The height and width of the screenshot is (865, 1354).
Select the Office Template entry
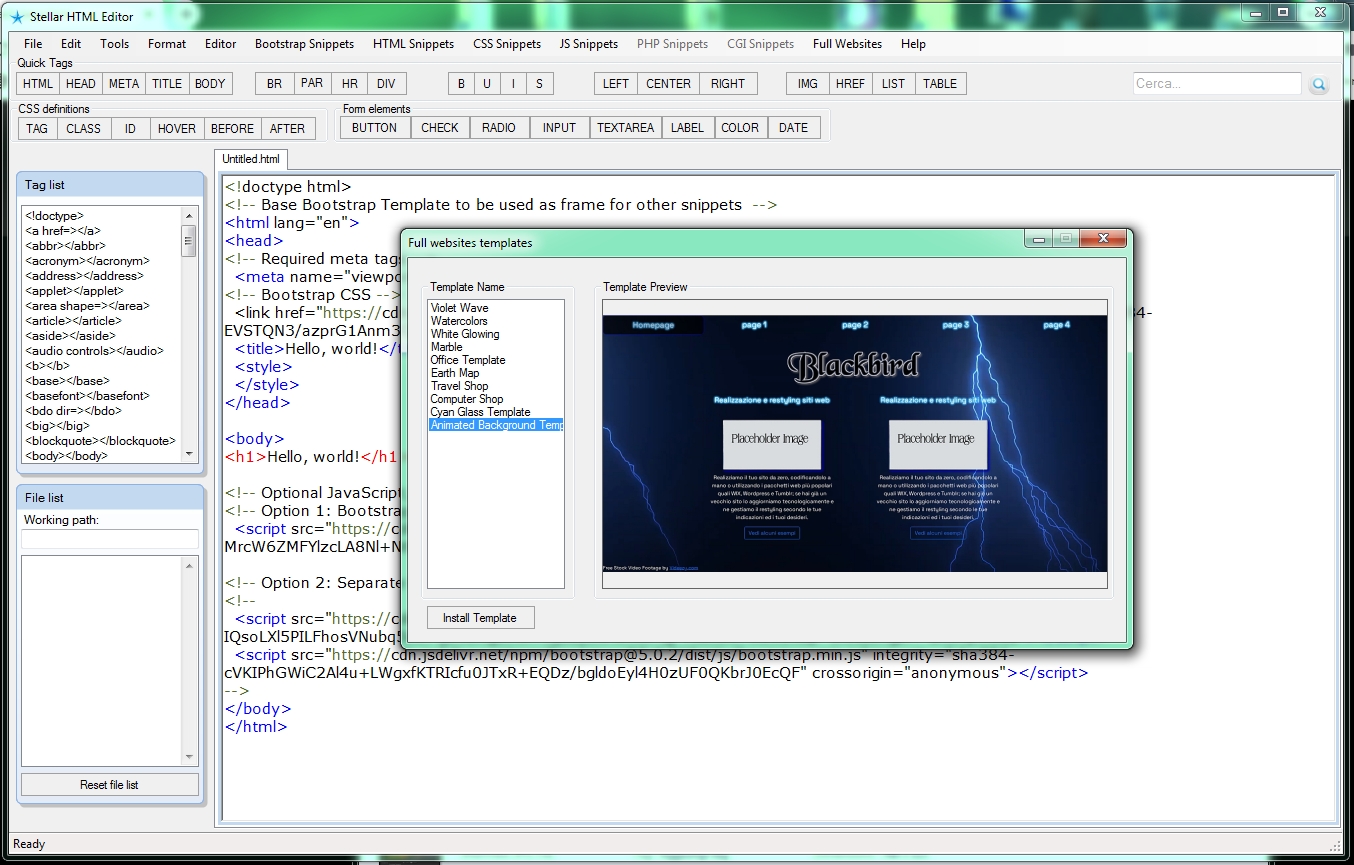pyautogui.click(x=468, y=360)
